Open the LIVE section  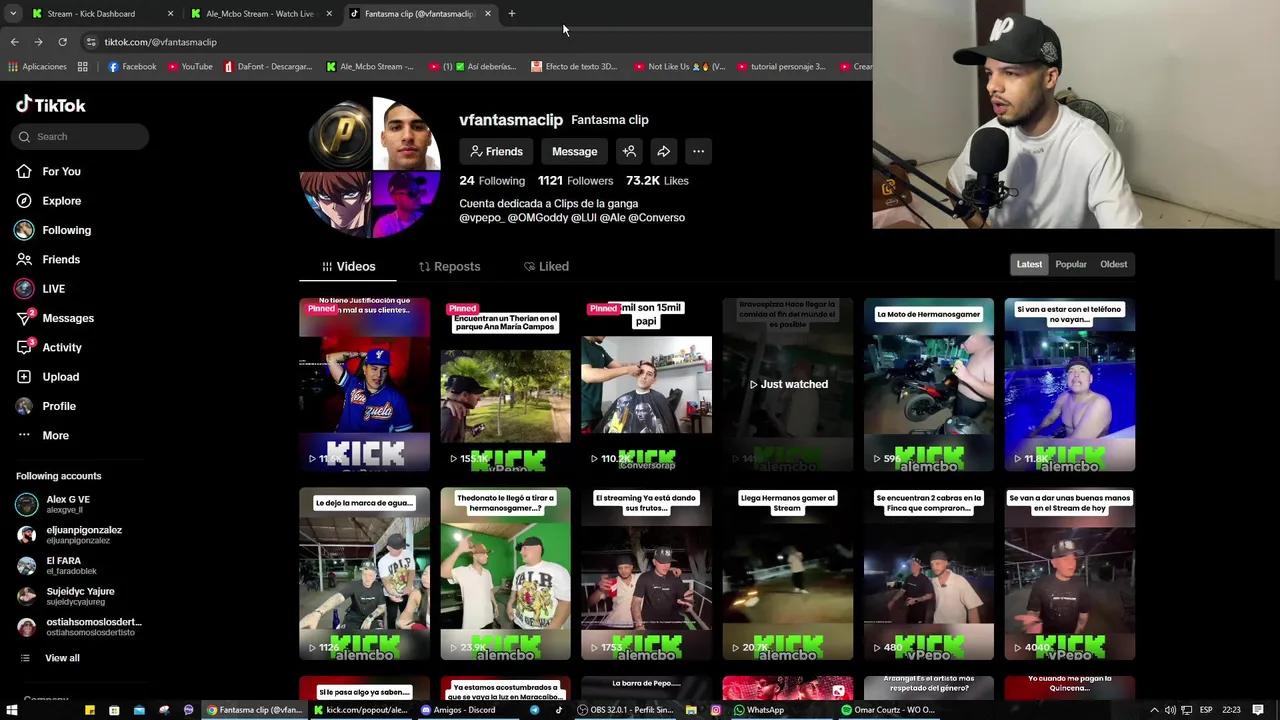click(53, 289)
